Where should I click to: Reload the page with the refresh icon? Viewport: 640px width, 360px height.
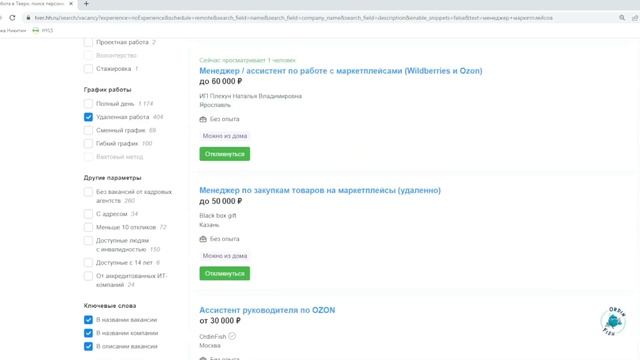pos(12,18)
